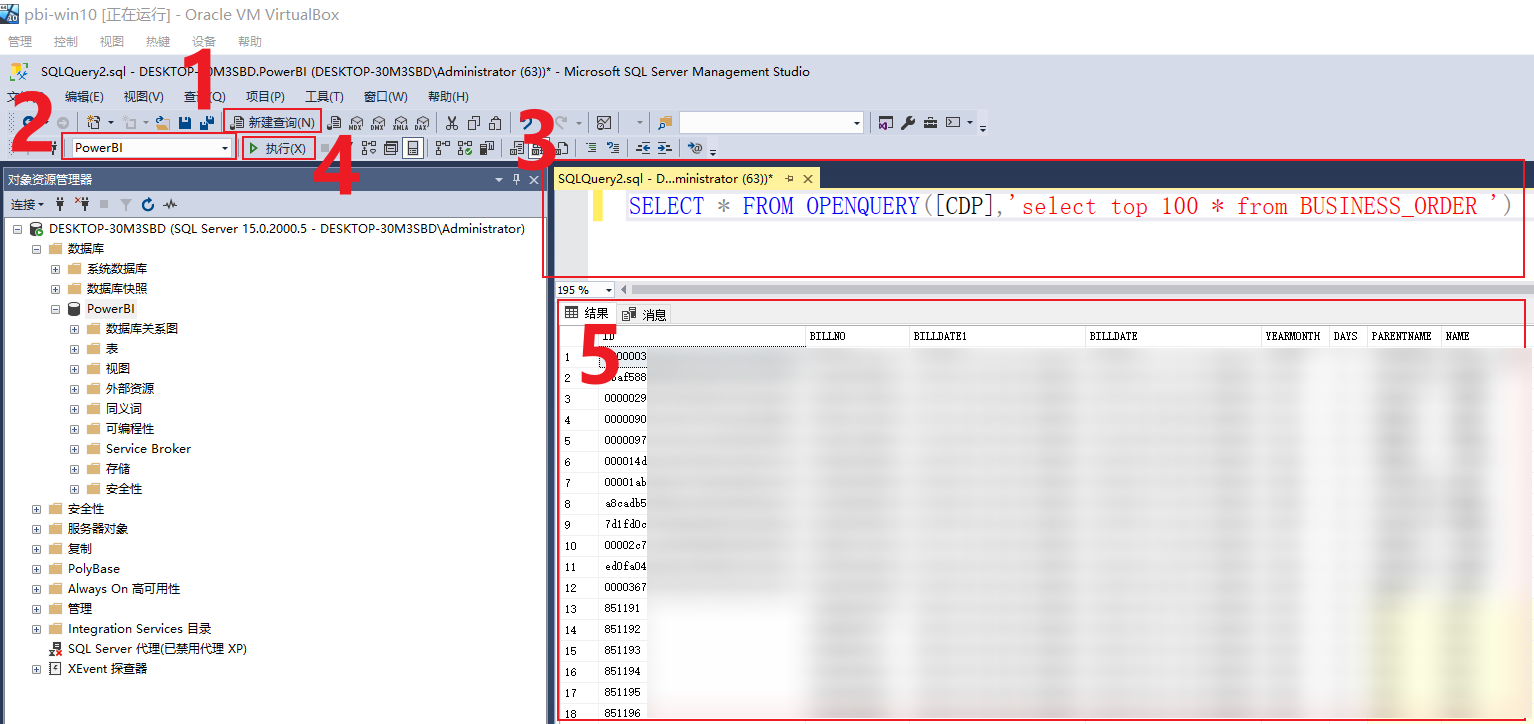
Task: Click the SQL query editor text
Action: pos(1069,207)
